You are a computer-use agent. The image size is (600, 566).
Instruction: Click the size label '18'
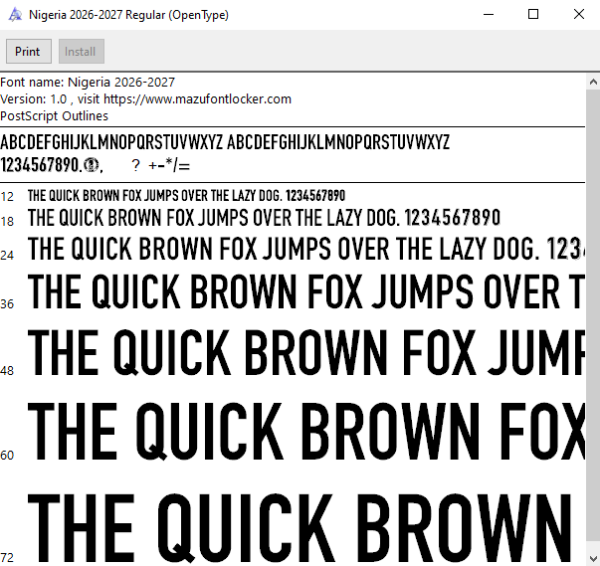tap(7, 221)
